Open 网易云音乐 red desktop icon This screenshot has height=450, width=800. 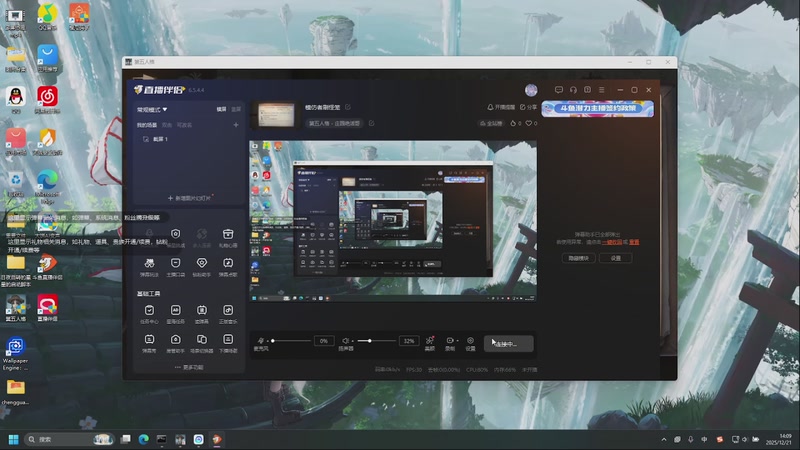click(47, 99)
